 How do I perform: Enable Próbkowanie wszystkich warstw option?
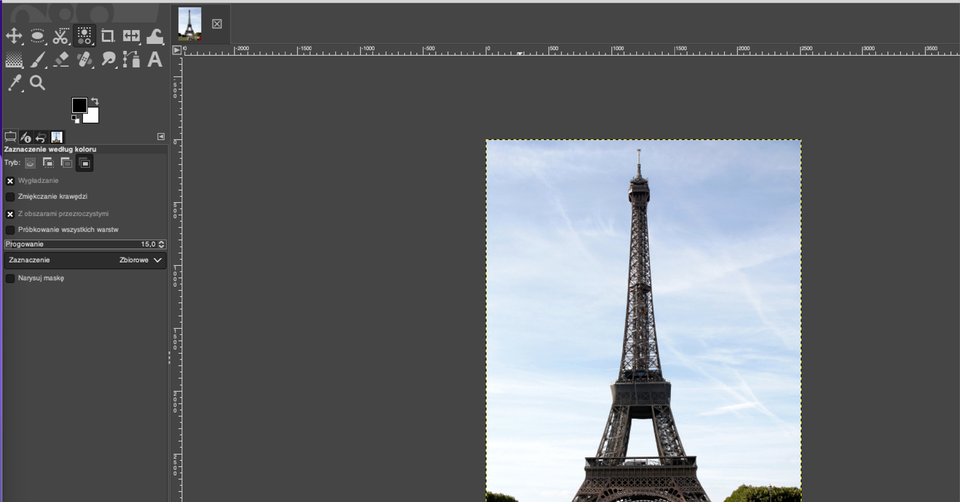coord(10,230)
